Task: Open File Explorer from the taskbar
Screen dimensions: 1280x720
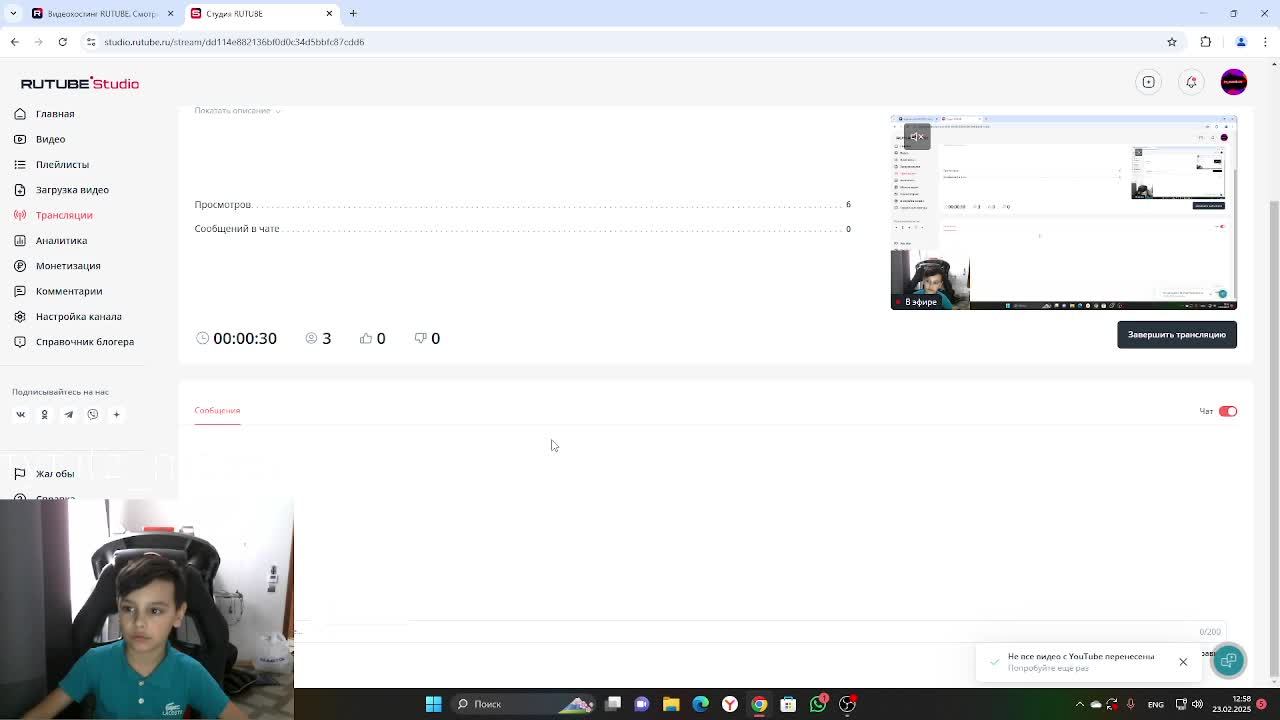Action: click(x=671, y=704)
